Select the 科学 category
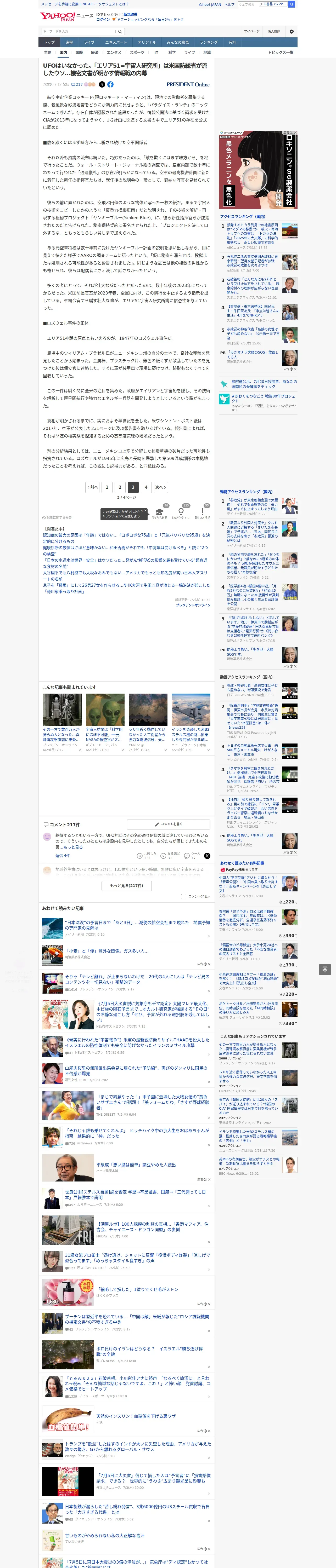The image size is (336, 1568). coord(172,52)
